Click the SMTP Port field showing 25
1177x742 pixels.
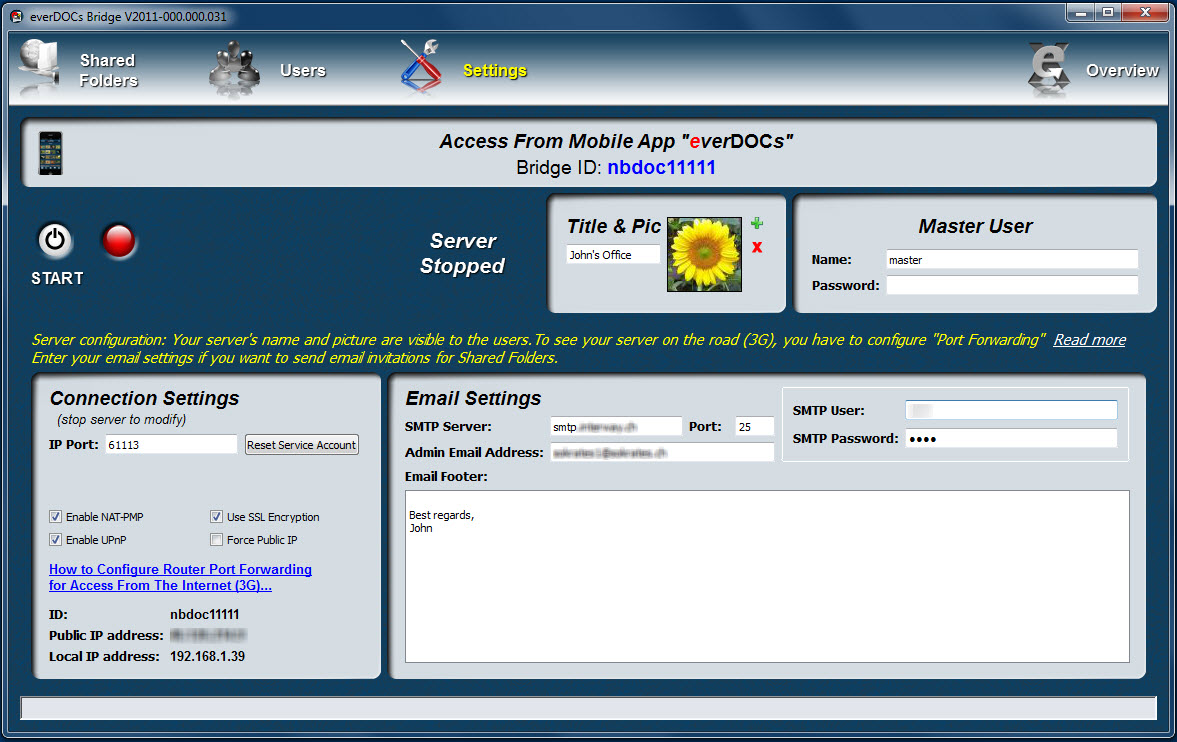754,427
